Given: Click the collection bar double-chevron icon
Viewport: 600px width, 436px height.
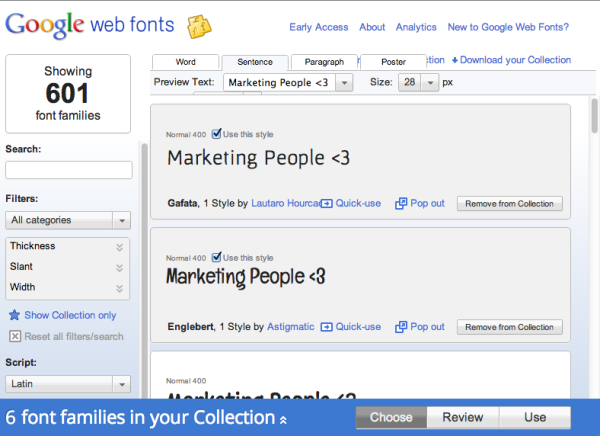Looking at the screenshot, I should pyautogui.click(x=283, y=420).
